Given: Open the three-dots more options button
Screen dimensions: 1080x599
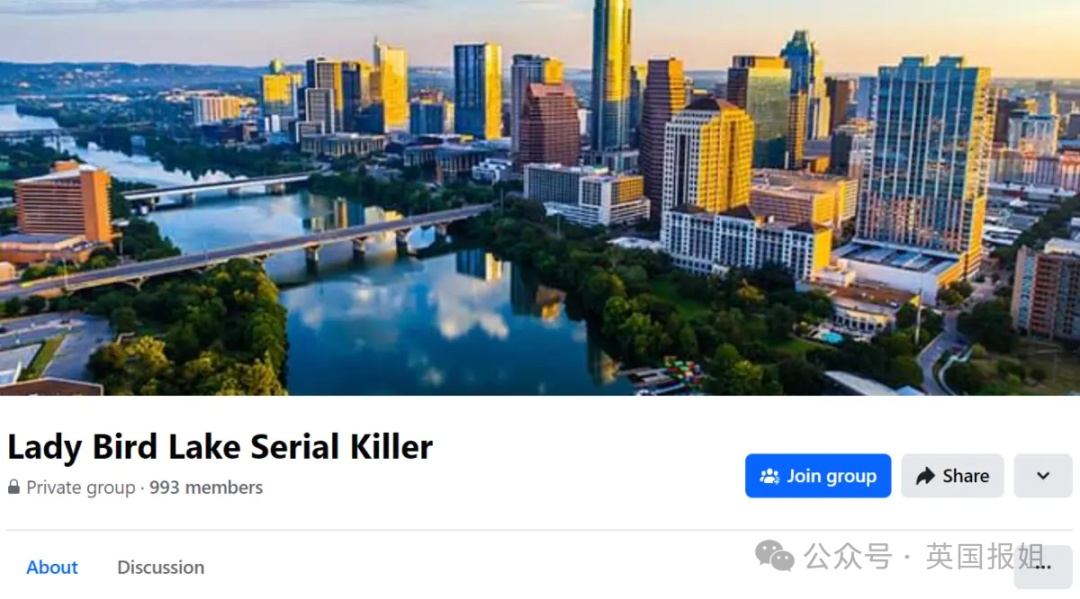Looking at the screenshot, I should pos(1043,567).
